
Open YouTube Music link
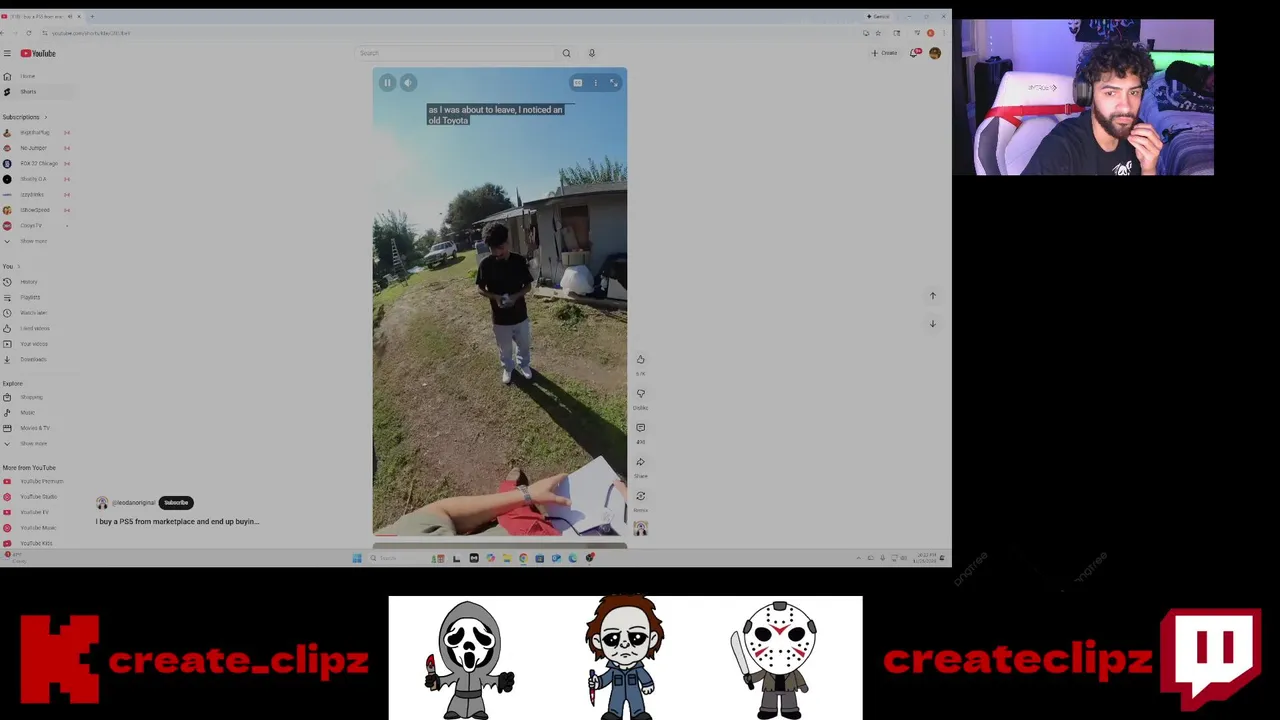37,528
